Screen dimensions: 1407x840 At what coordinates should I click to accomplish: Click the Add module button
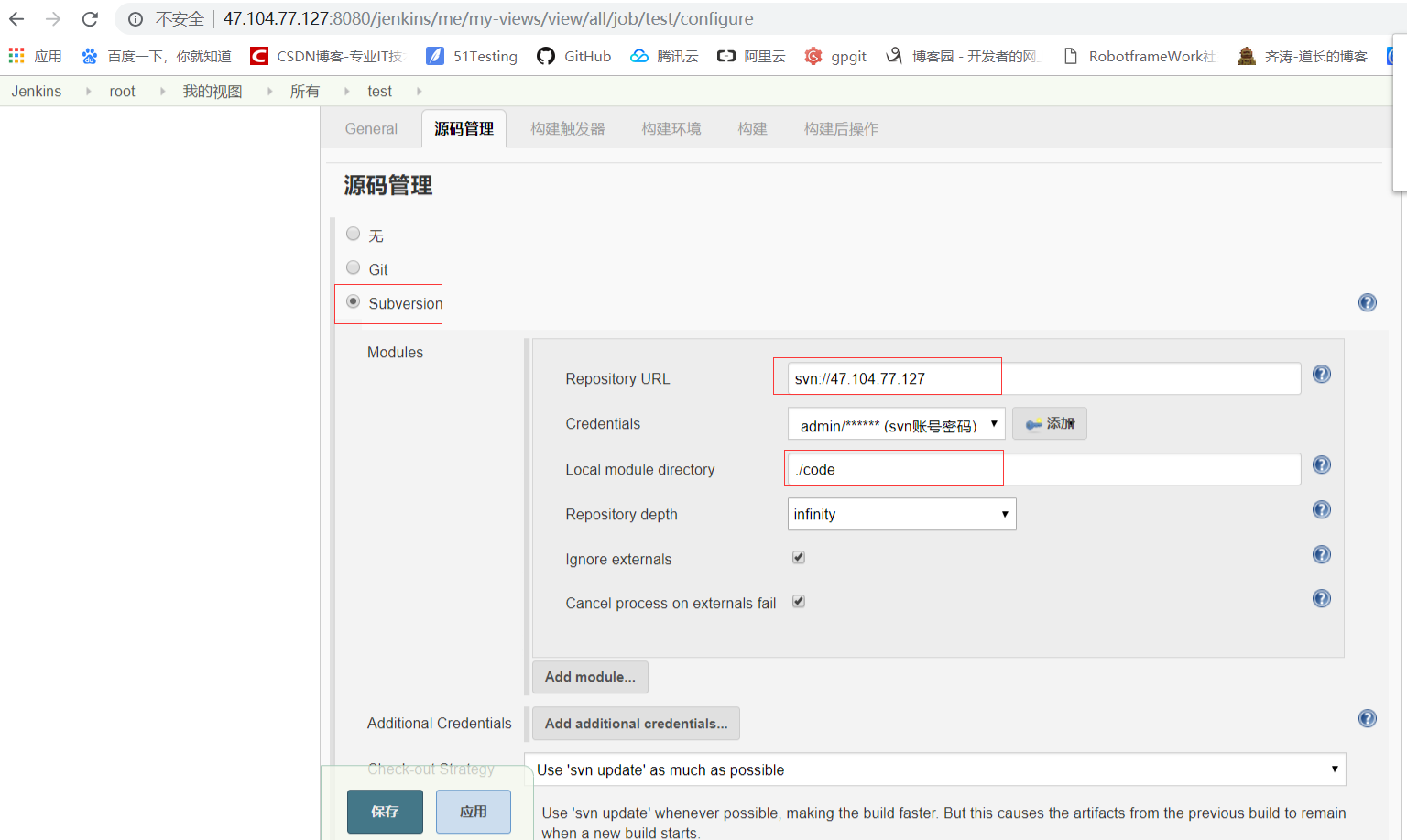[x=590, y=677]
